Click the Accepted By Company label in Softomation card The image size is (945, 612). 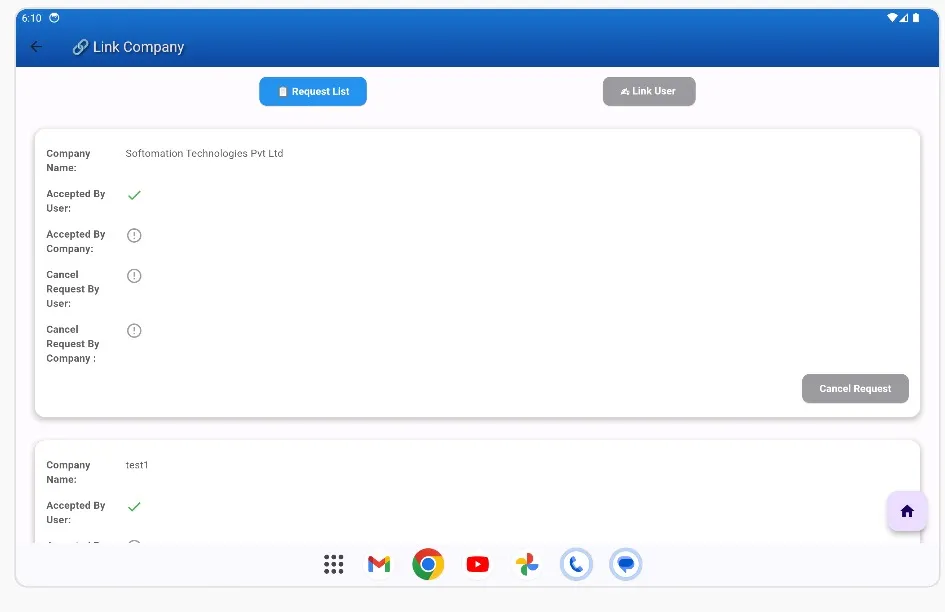point(76,241)
